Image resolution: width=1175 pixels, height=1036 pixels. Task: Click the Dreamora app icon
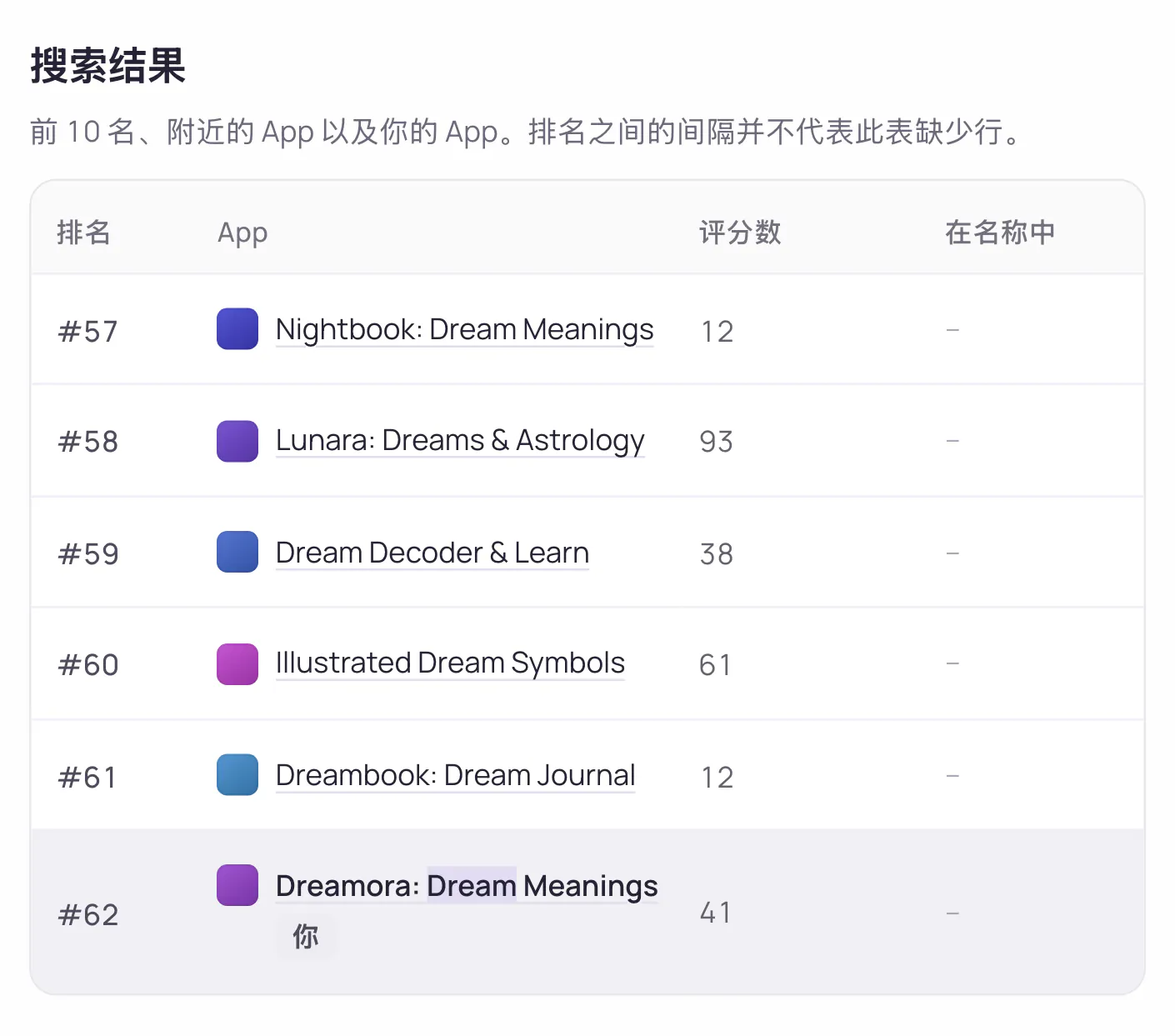[x=237, y=884]
